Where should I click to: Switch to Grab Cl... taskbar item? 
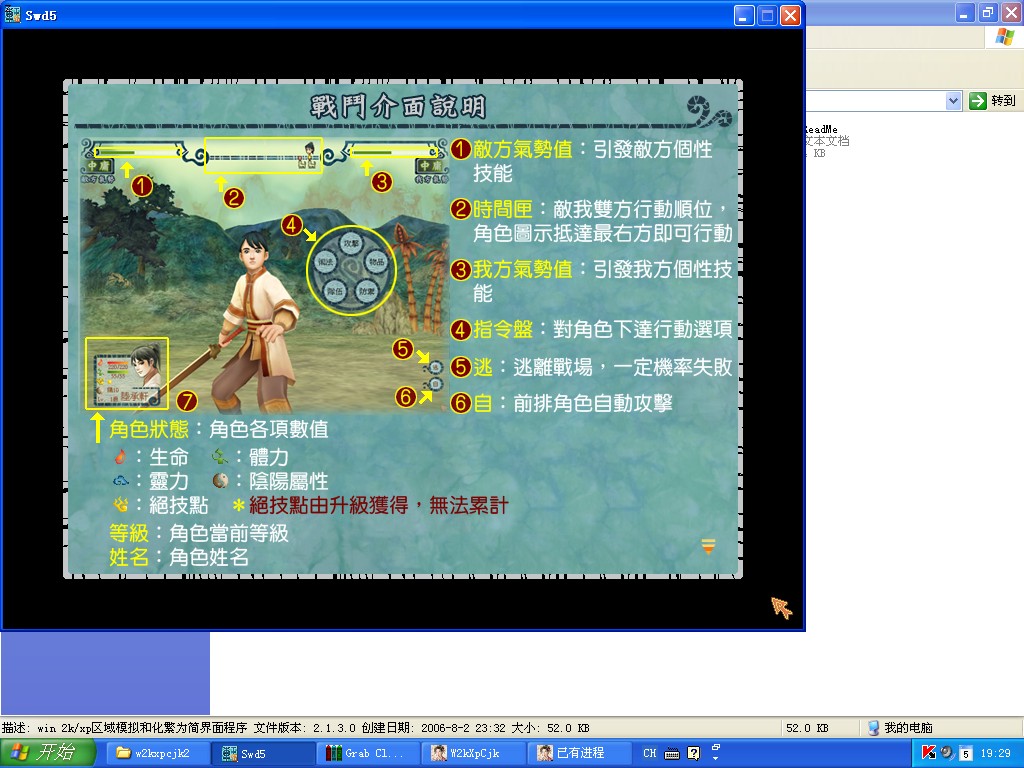[369, 753]
